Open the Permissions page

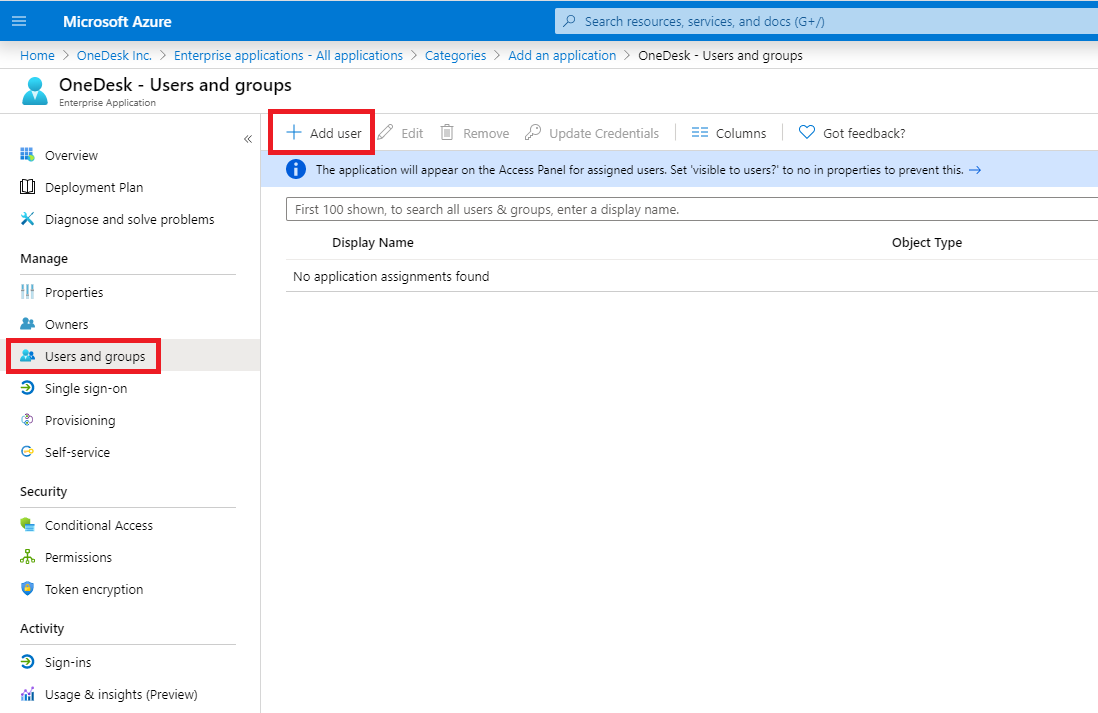coord(78,558)
